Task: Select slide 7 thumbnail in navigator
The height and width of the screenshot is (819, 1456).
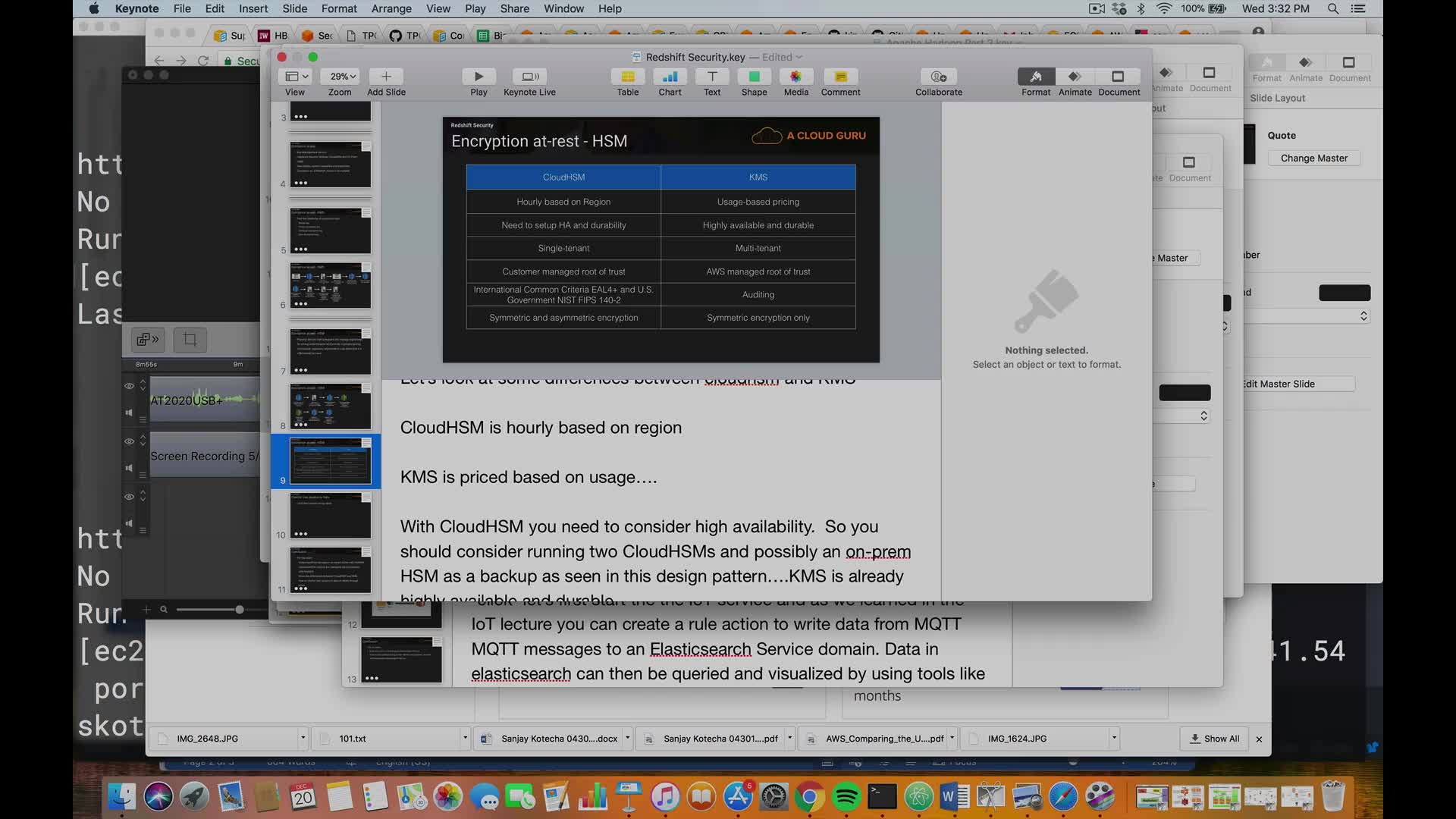Action: click(x=331, y=351)
